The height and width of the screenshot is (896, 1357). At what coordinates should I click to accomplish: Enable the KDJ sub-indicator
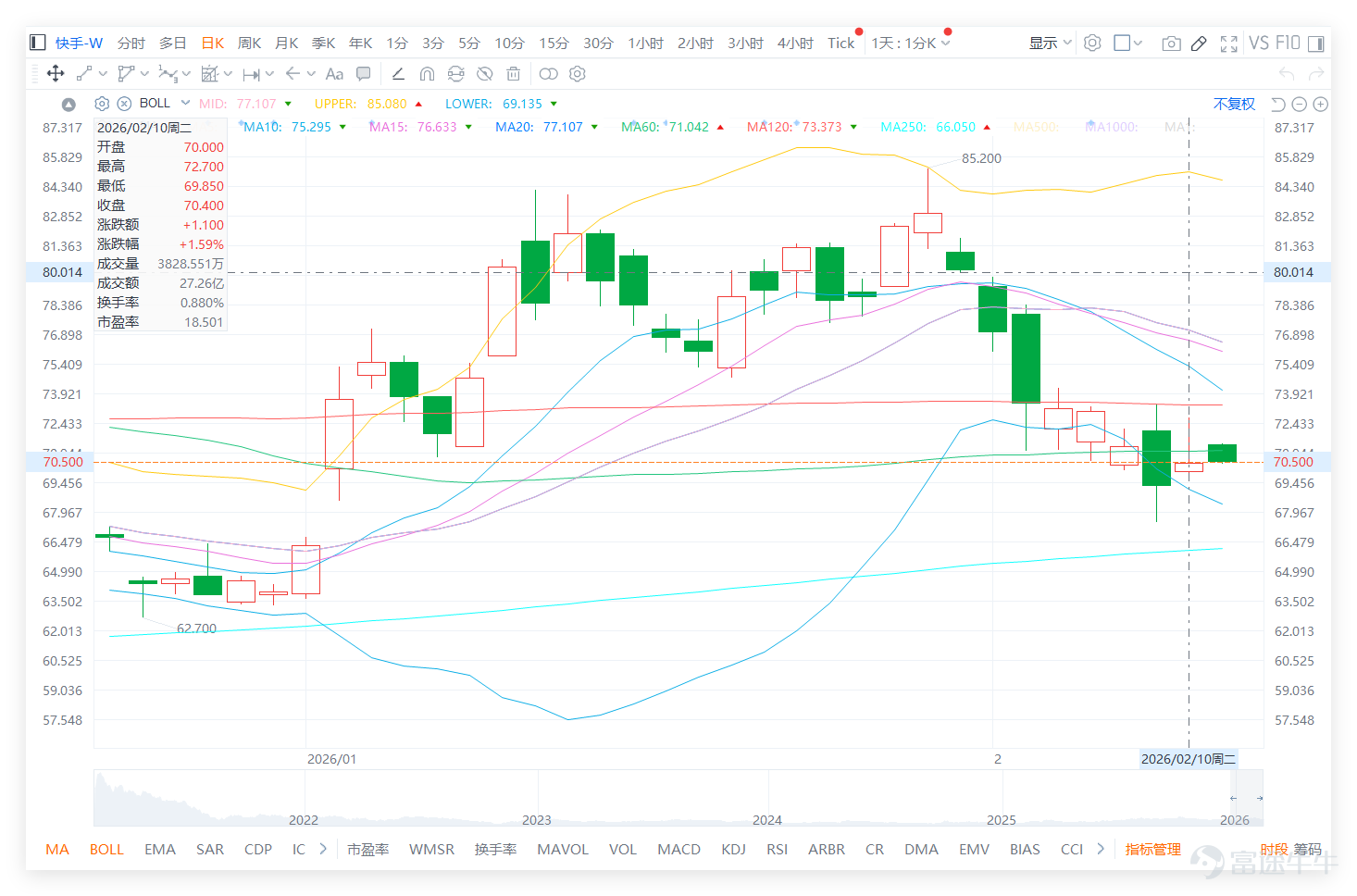coord(733,849)
